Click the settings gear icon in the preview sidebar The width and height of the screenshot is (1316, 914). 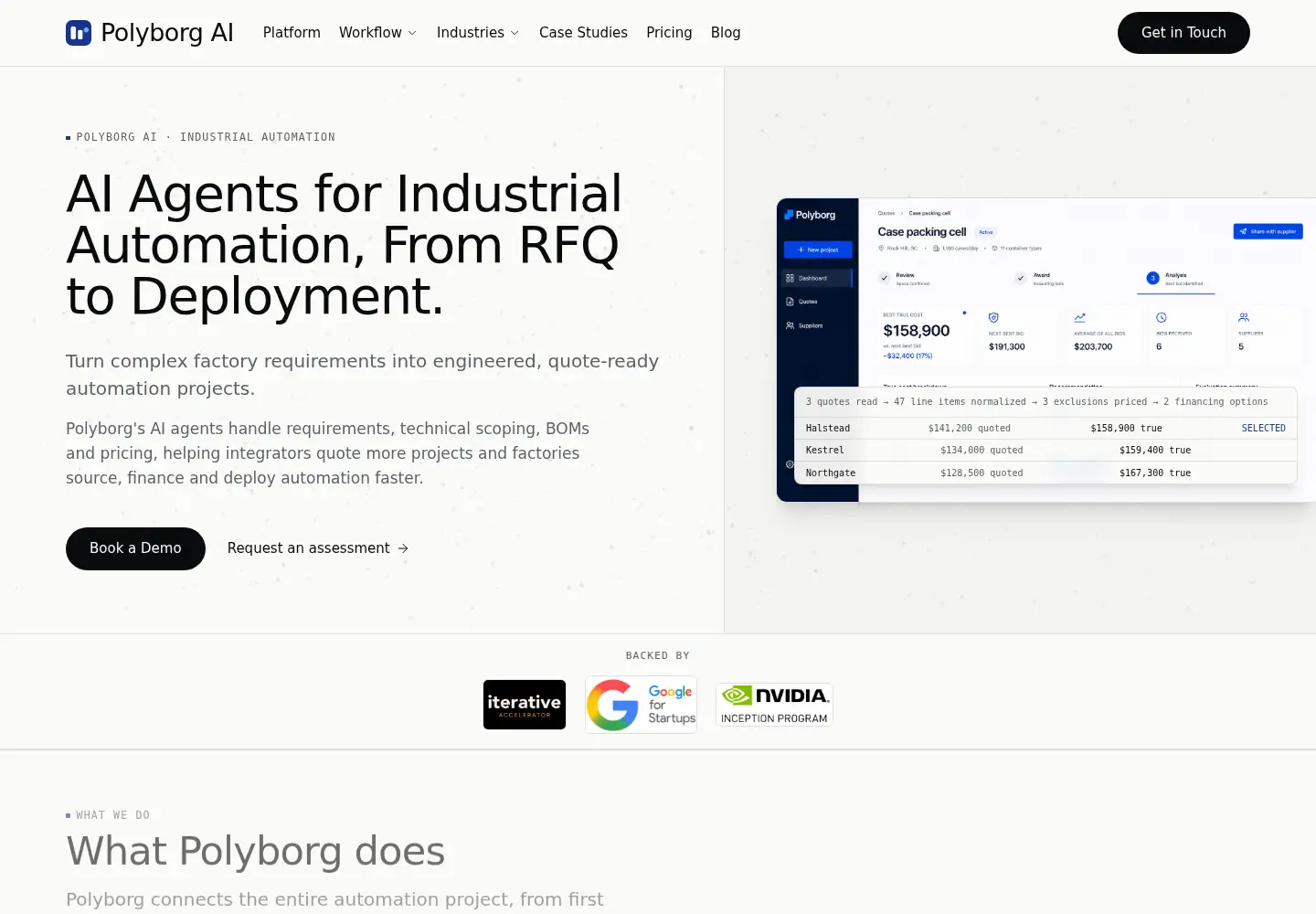point(790,464)
